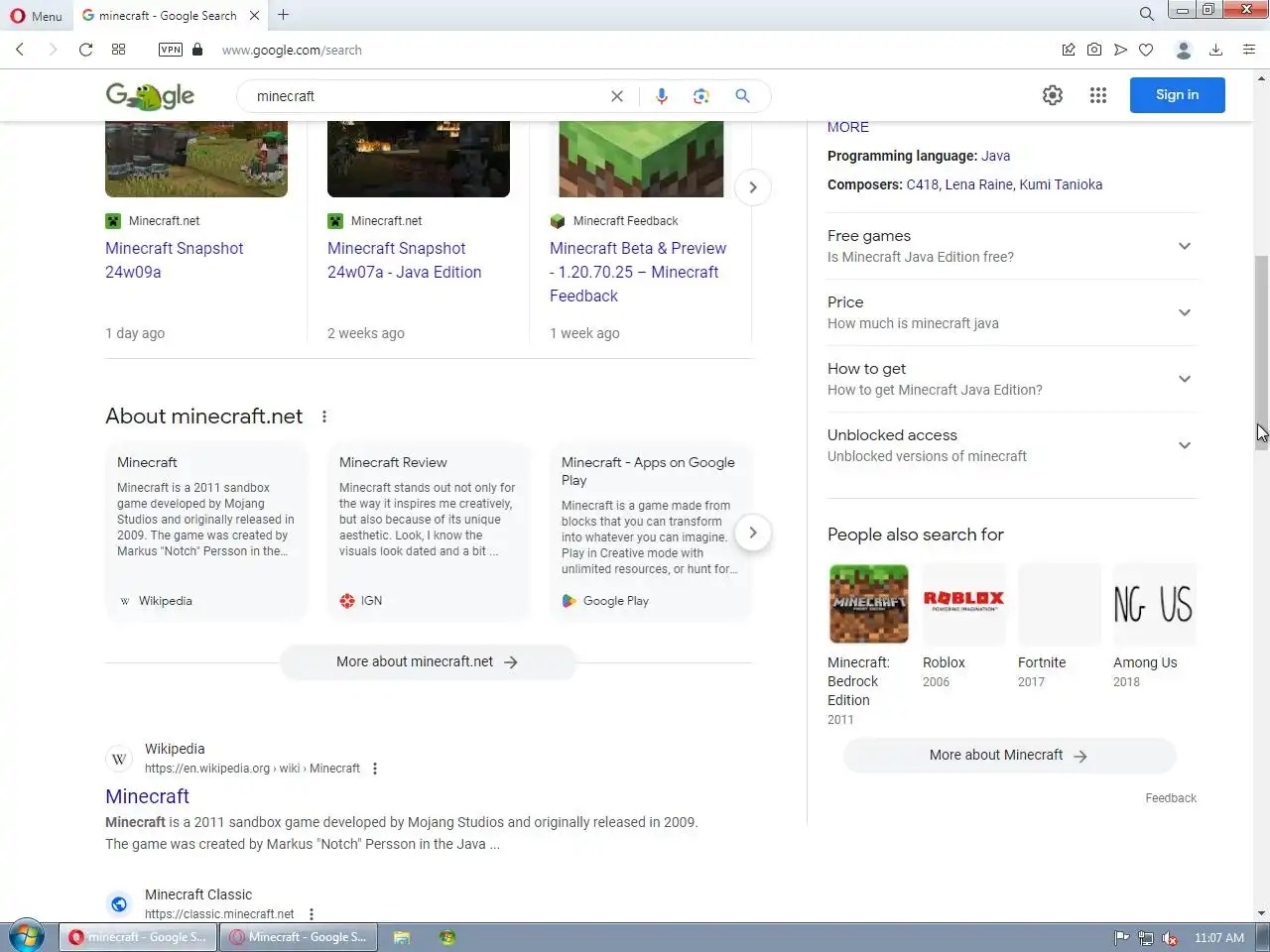Open Opera send flow arrow icon
Image resolution: width=1270 pixels, height=952 pixels.
pyautogui.click(x=1120, y=50)
